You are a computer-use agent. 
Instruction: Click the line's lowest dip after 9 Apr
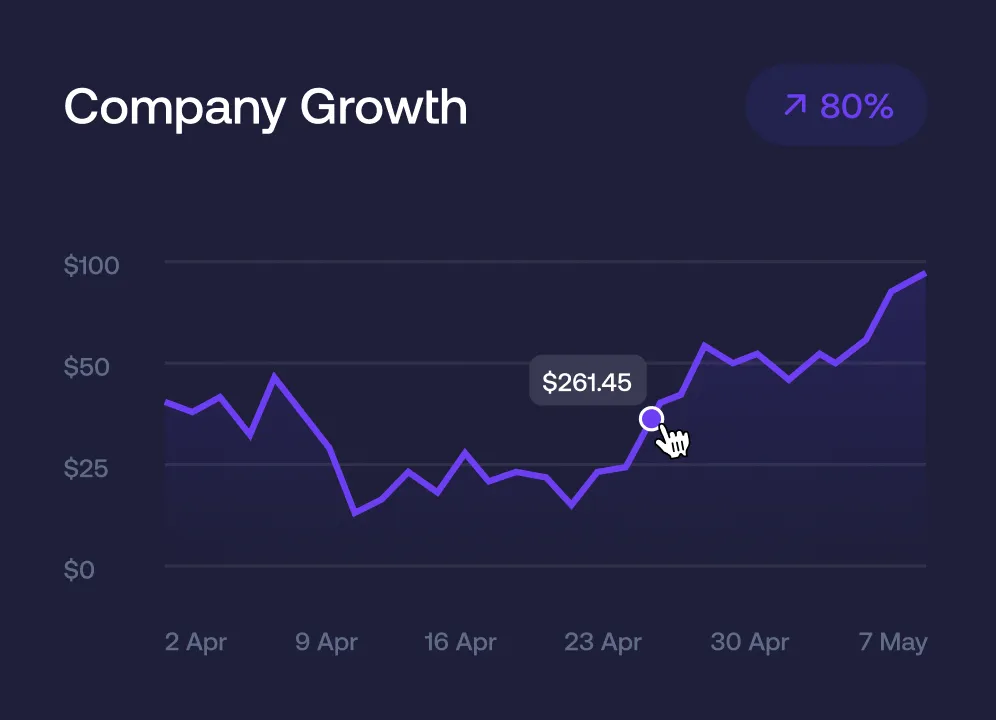[x=354, y=513]
